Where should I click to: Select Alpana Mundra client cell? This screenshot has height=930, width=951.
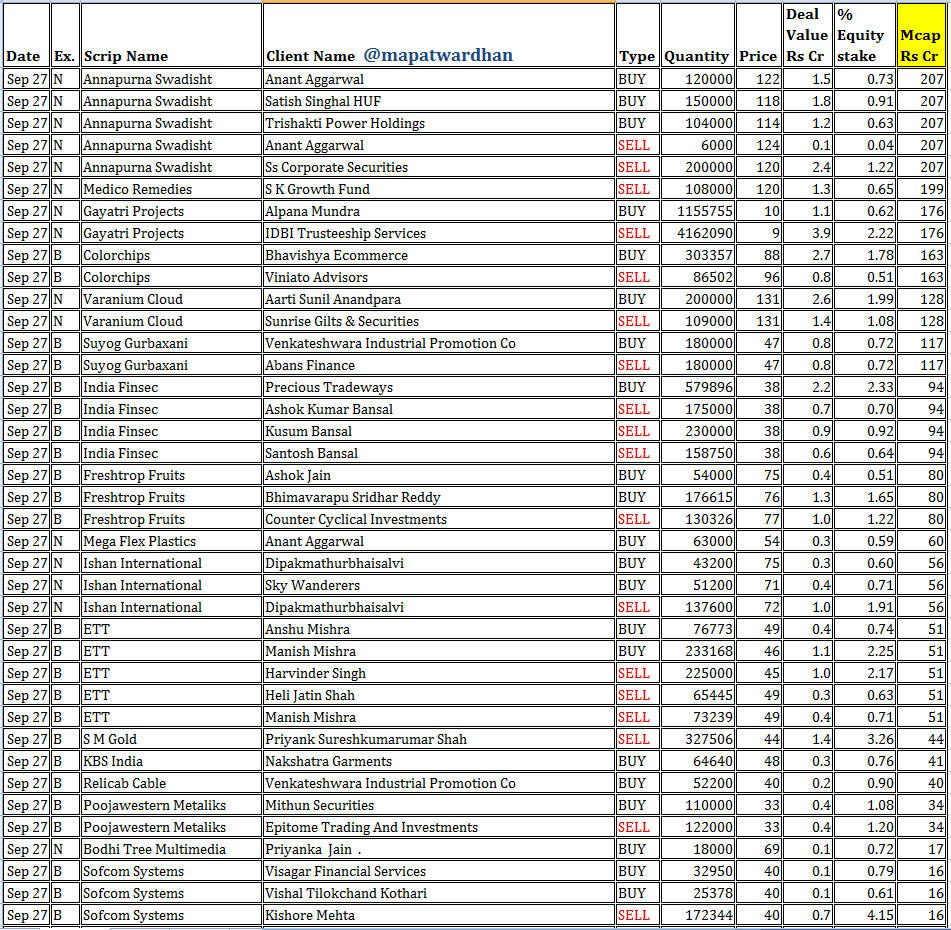pyautogui.click(x=439, y=211)
